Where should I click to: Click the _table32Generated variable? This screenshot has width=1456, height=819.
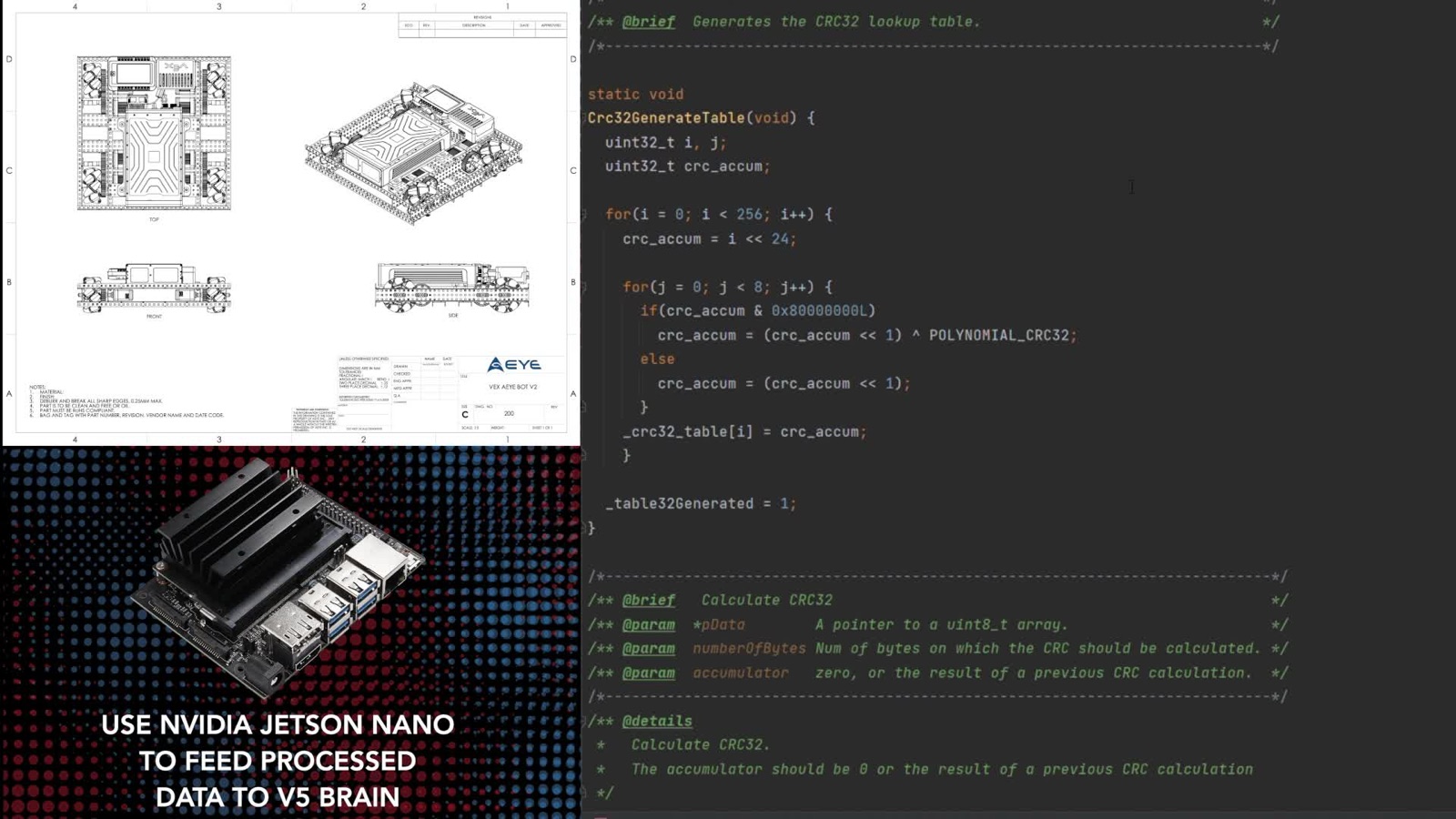click(x=679, y=504)
